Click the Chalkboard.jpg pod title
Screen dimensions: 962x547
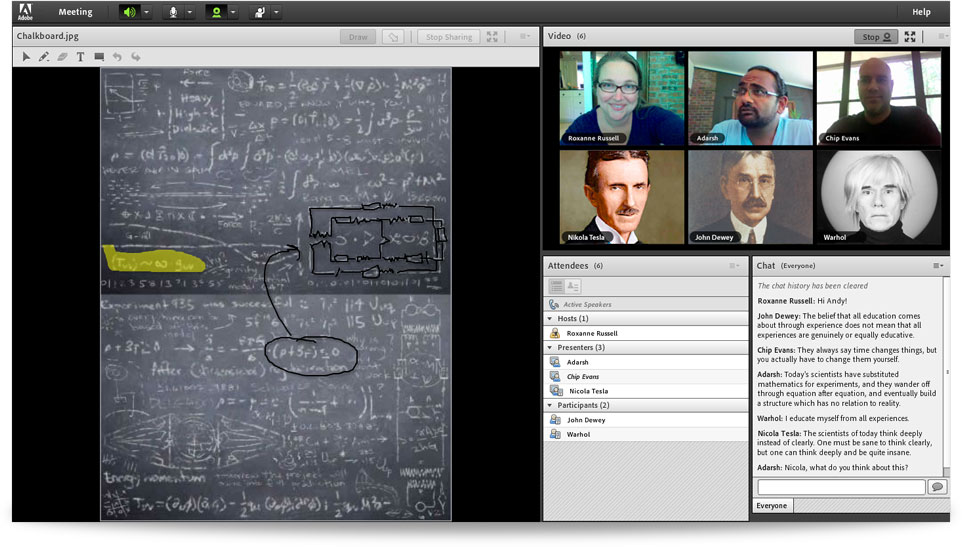(48, 36)
